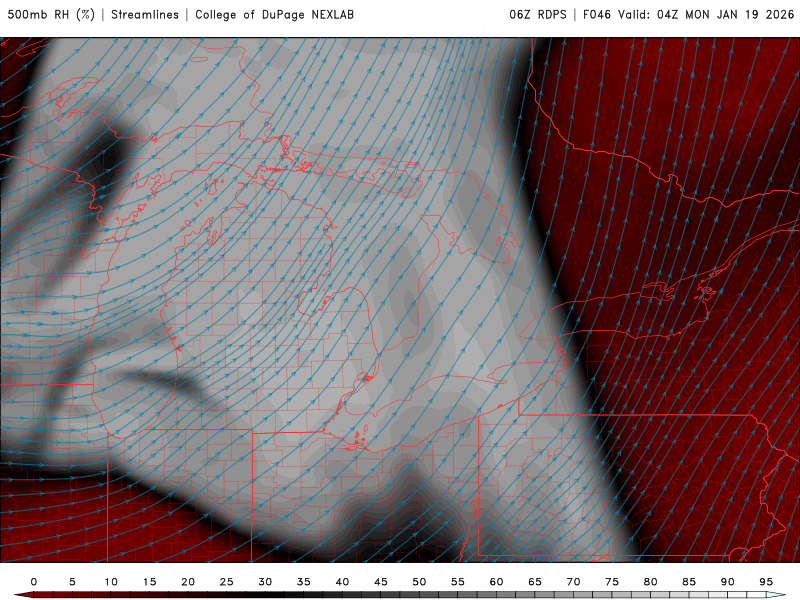Click the color scale label '25'
800x600 pixels.
pos(227,582)
